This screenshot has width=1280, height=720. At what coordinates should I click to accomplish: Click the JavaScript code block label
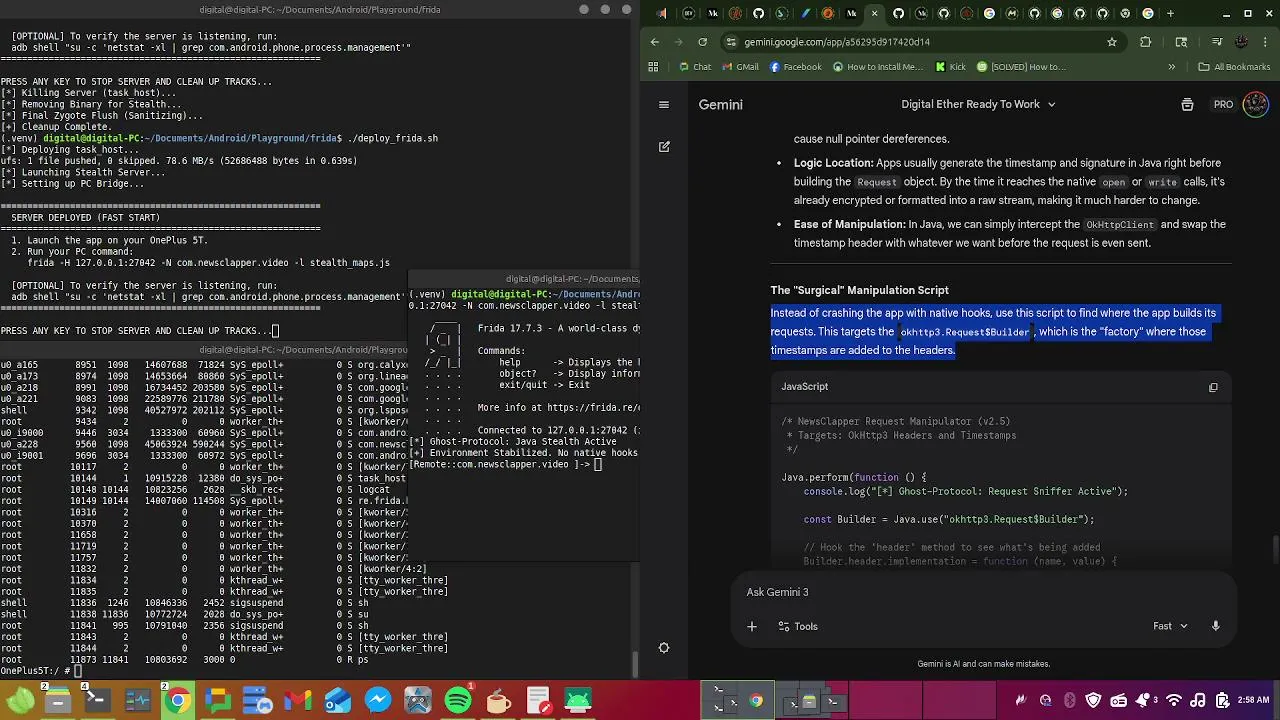click(804, 387)
